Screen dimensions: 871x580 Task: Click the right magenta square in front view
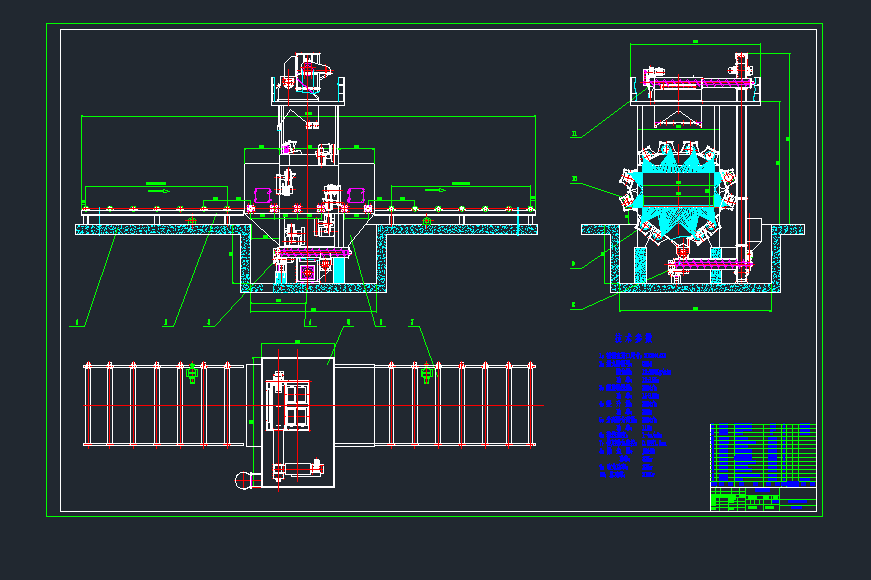tap(354, 194)
